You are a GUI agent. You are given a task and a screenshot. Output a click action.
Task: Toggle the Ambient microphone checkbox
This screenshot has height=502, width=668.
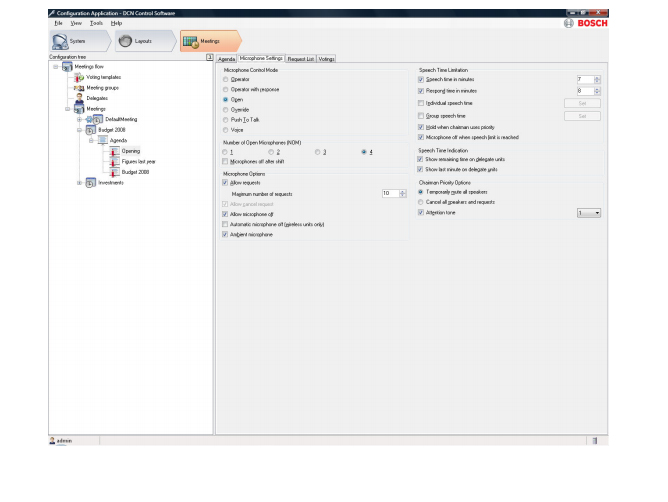[x=224, y=234]
